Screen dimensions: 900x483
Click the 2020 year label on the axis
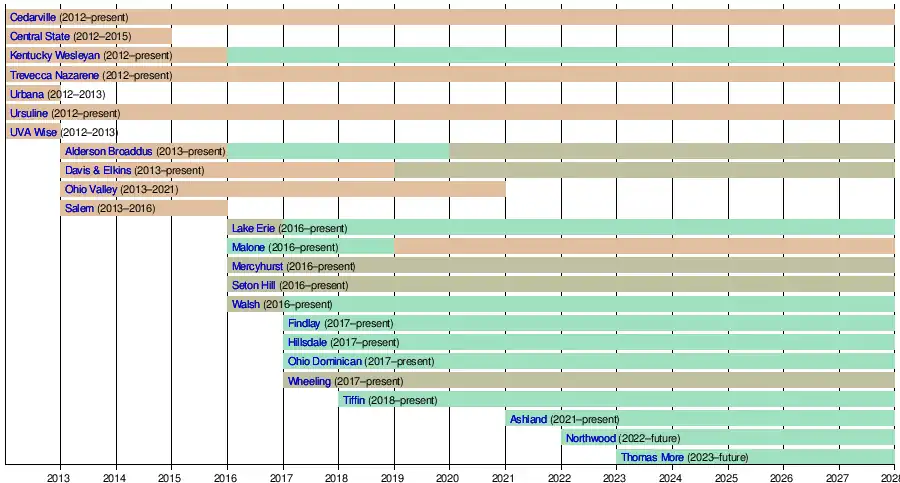[x=448, y=477]
